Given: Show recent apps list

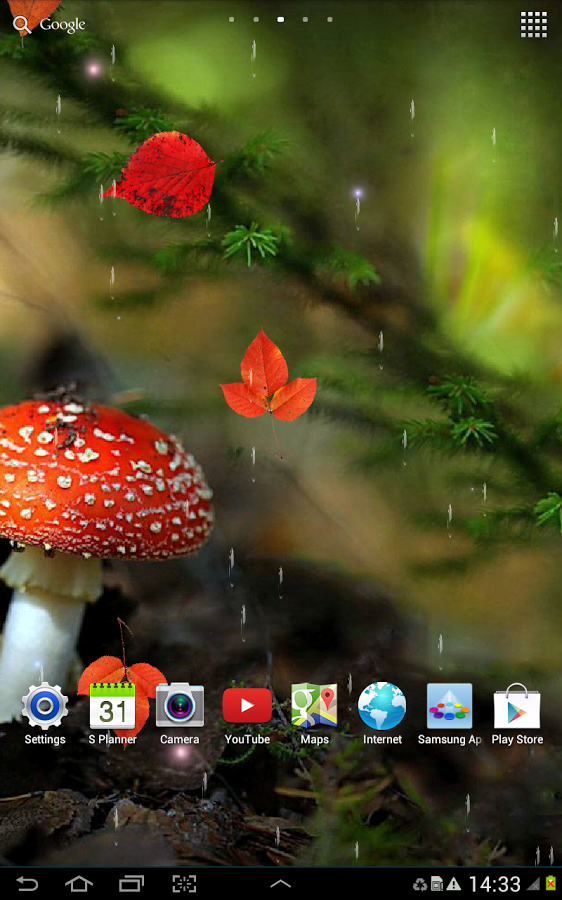Looking at the screenshot, I should (x=131, y=883).
